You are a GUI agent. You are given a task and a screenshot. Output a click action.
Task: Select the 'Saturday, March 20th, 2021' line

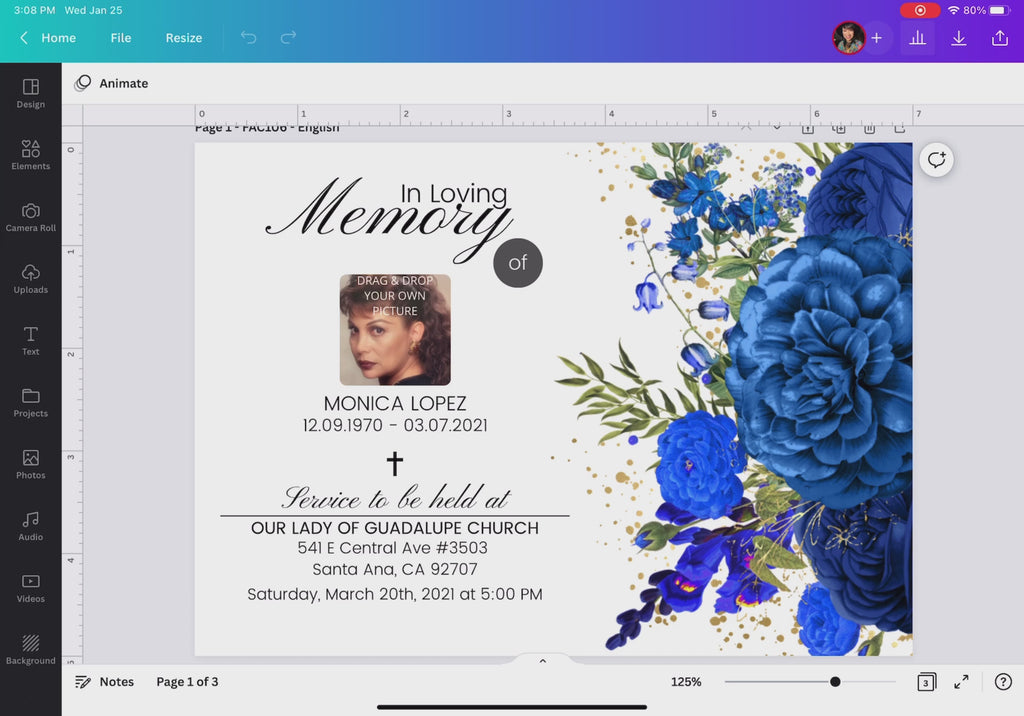click(394, 594)
